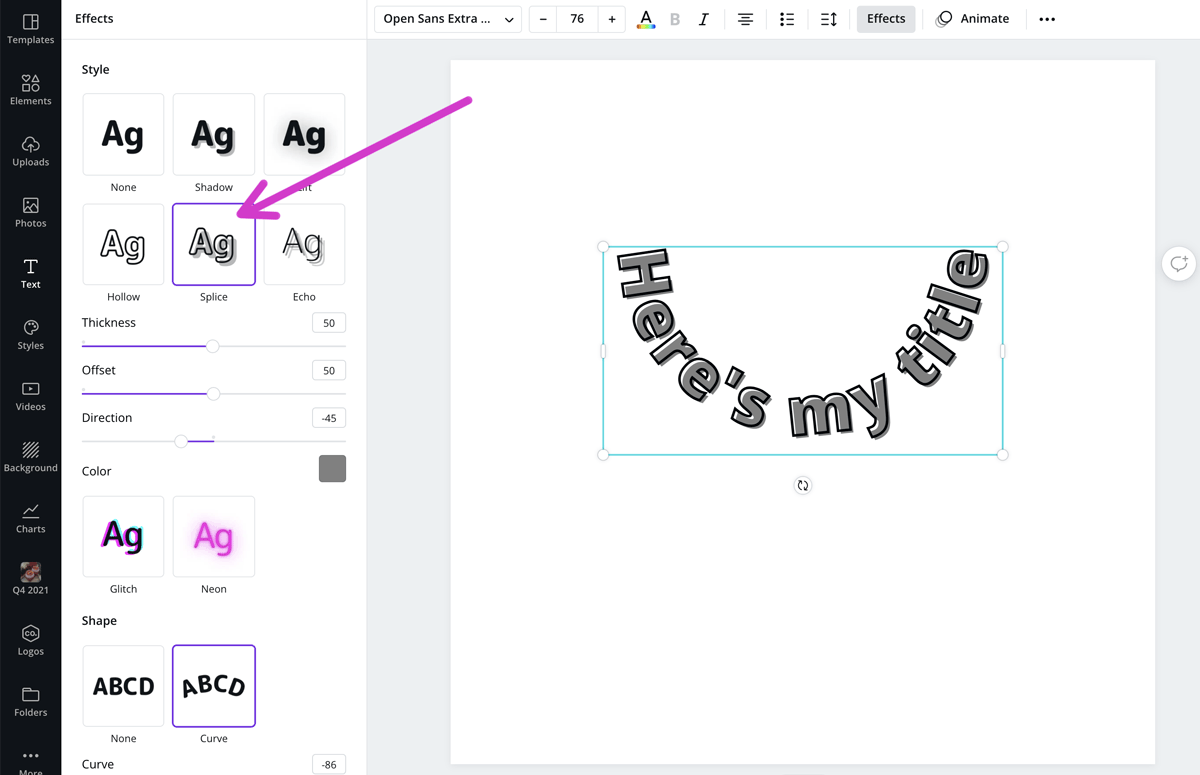Click the Direction slider handle
Image resolution: width=1200 pixels, height=775 pixels.
coord(181,441)
